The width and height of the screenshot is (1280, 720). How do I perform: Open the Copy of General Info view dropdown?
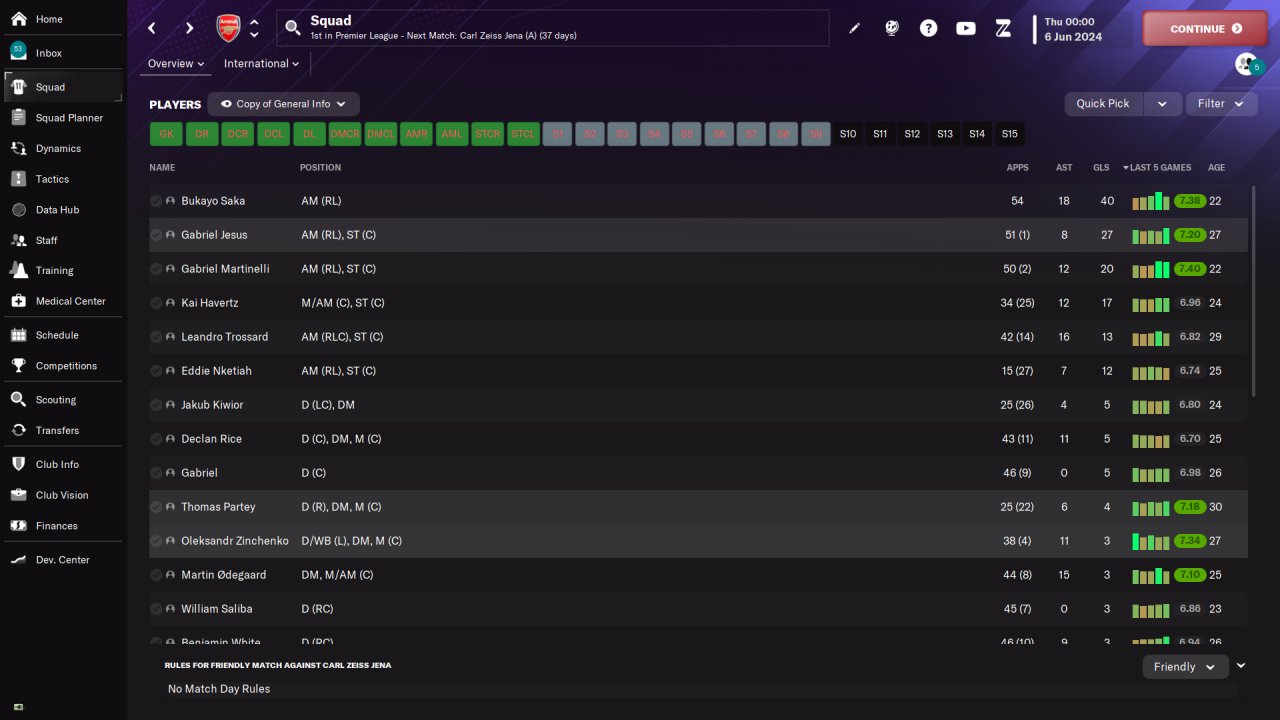pos(283,104)
